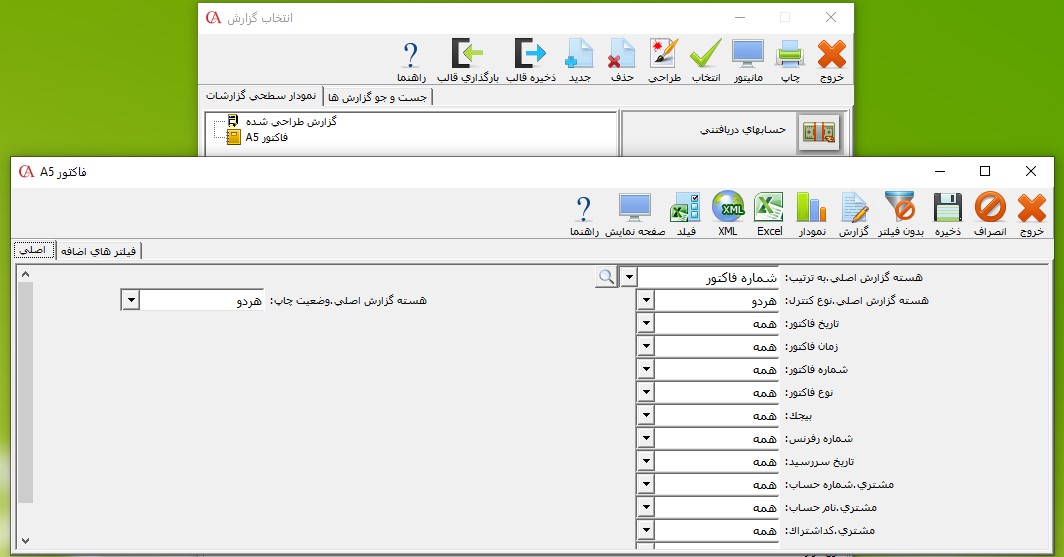Click the save template (ذخیره قالب) icon

pos(529,59)
